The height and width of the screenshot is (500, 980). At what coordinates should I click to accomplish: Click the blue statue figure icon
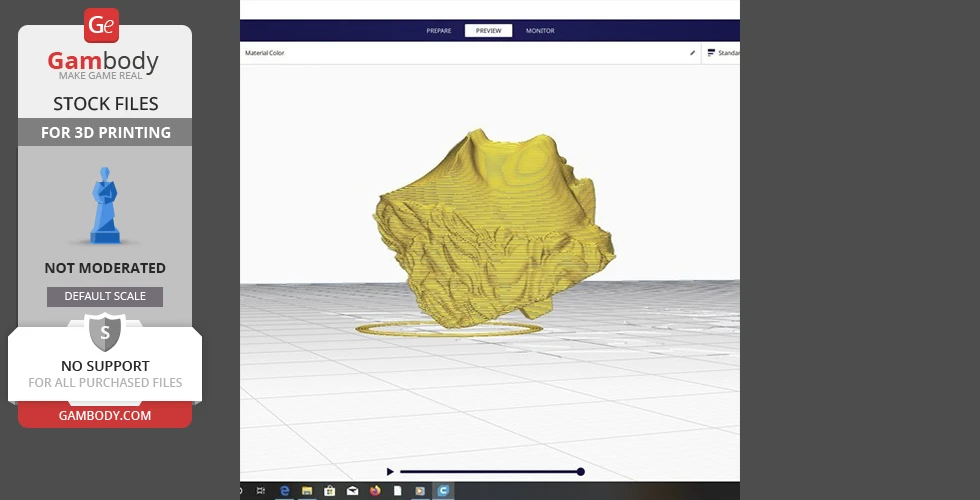pos(105,205)
